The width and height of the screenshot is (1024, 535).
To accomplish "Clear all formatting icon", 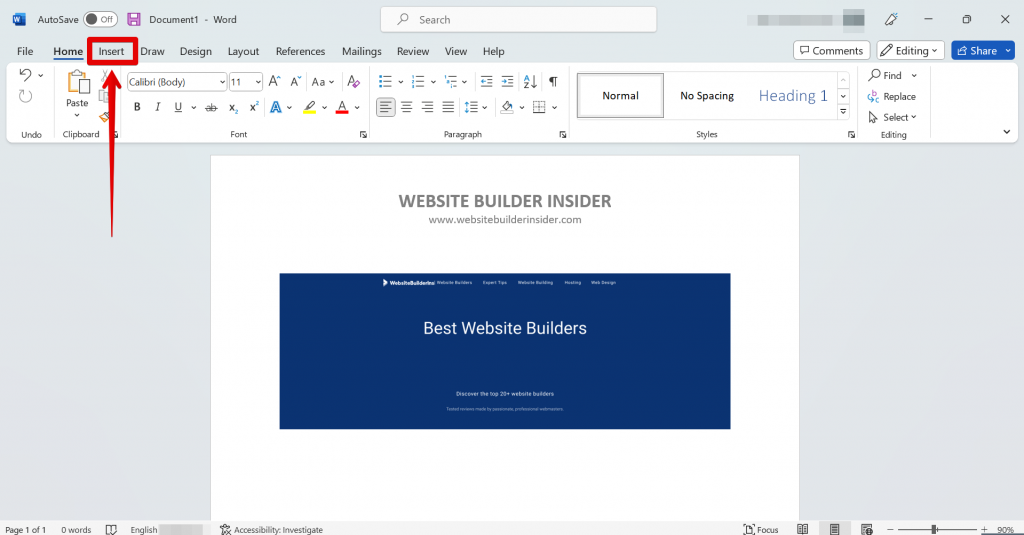I will [x=353, y=82].
